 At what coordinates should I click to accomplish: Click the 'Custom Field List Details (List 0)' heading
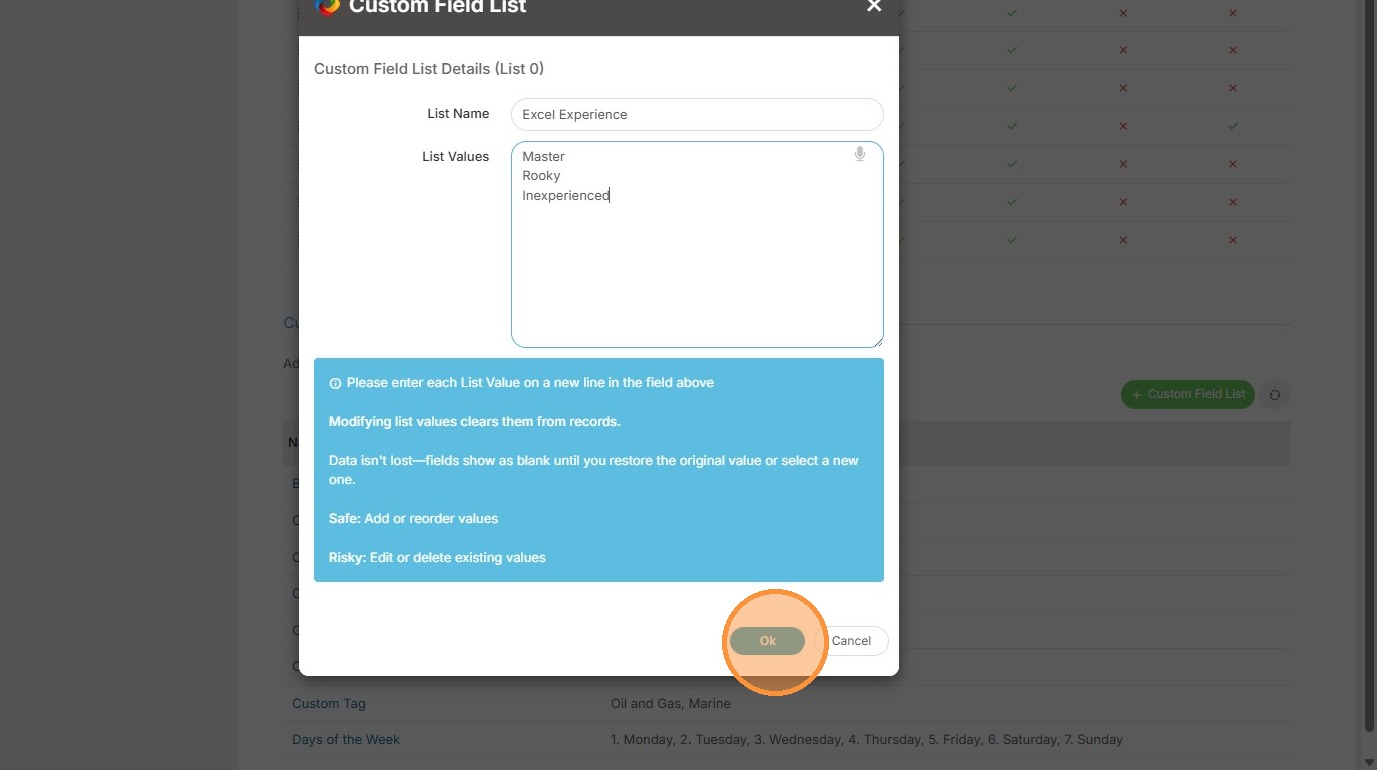429,69
